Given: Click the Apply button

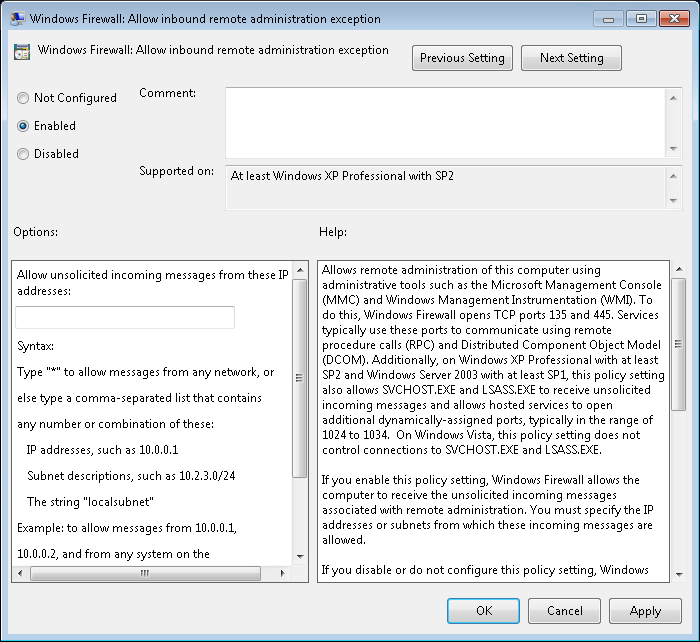Looking at the screenshot, I should point(645,611).
